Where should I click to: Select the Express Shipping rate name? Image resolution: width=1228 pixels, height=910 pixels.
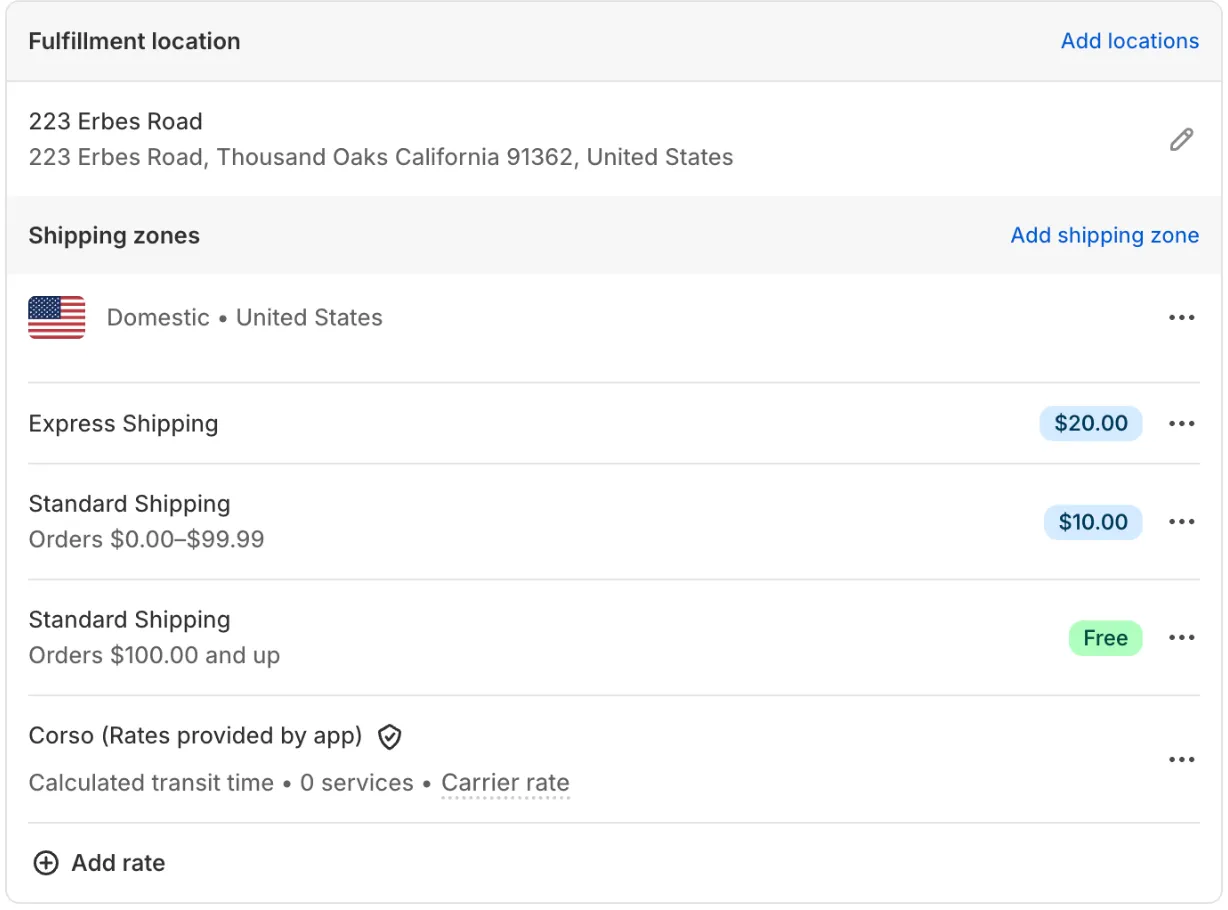point(123,424)
